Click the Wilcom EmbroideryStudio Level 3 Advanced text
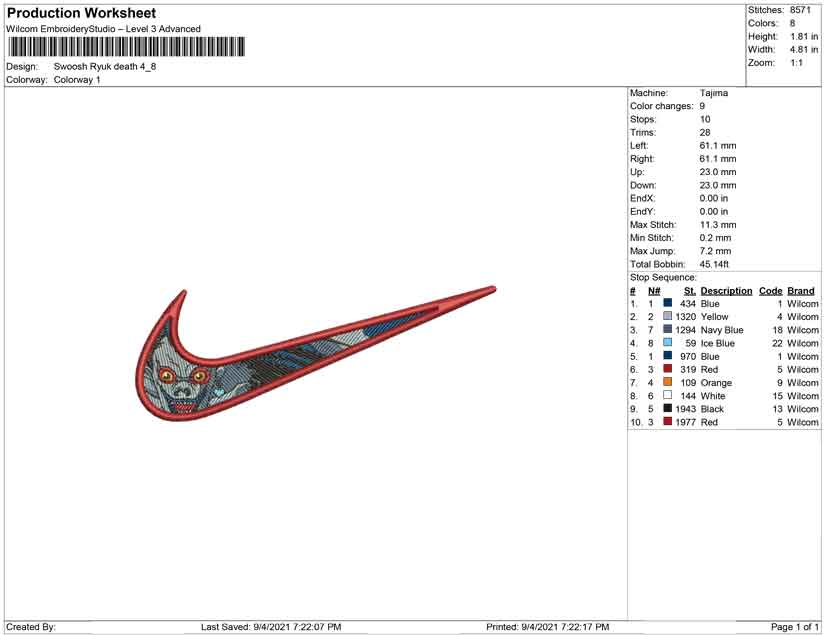Image resolution: width=825 pixels, height=635 pixels. 103,29
